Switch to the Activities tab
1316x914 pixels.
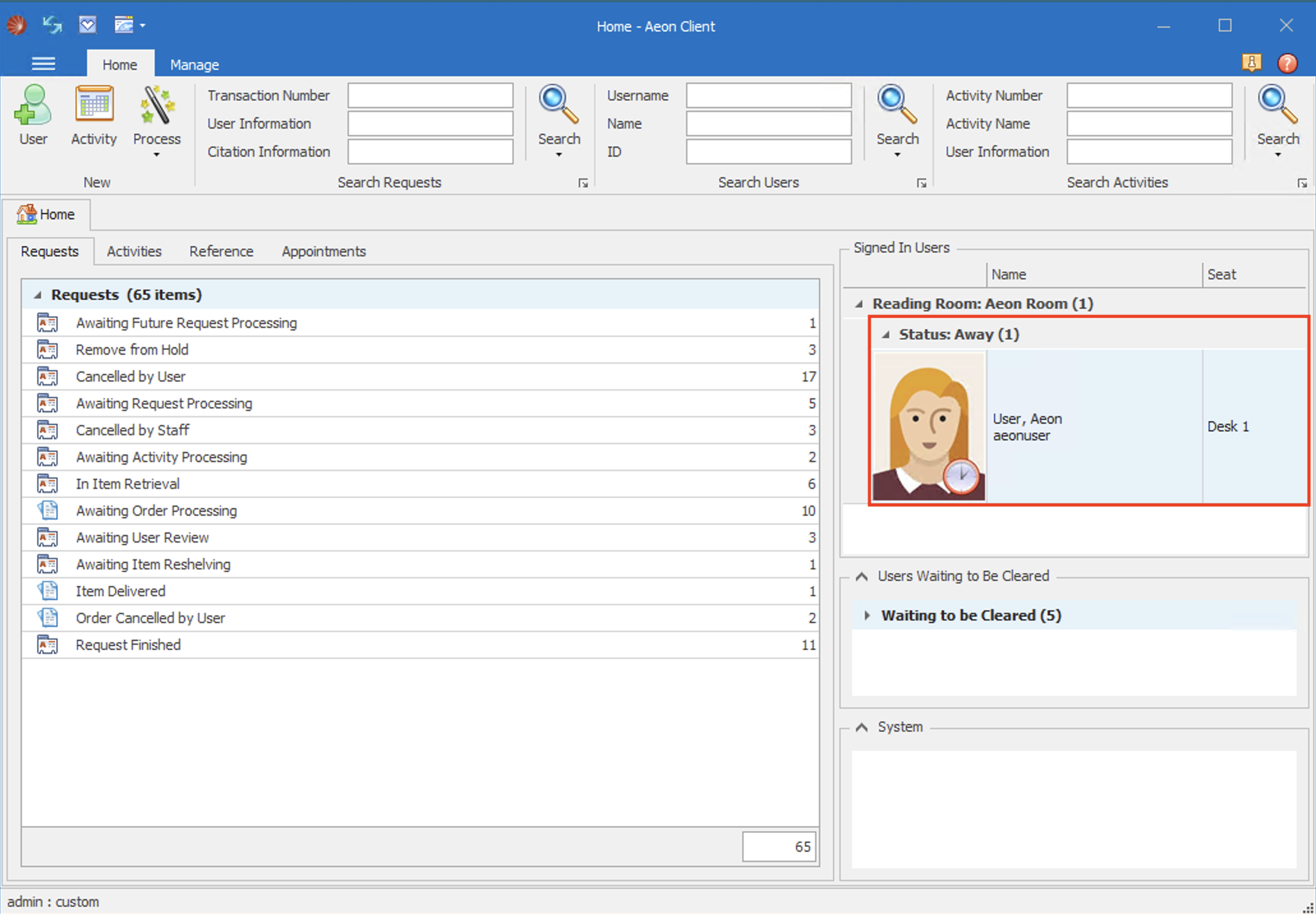coord(134,251)
